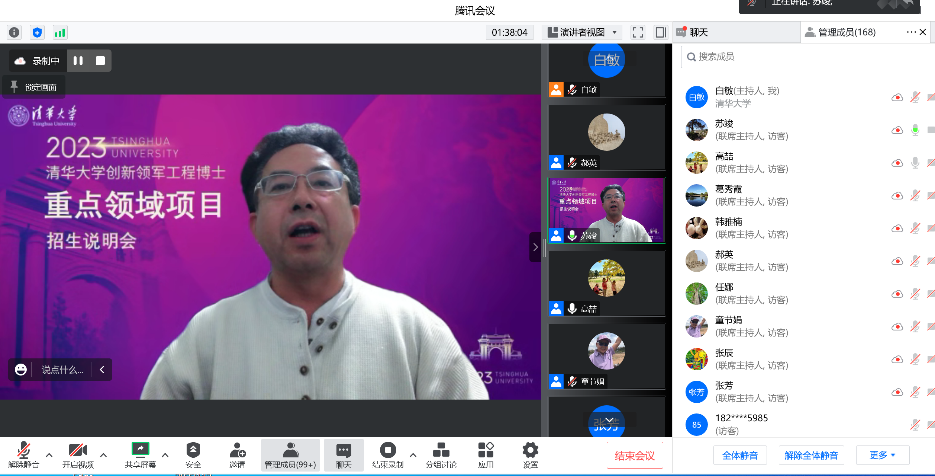Open the 更多 dropdown in members panel
Viewport: 935px width, 476px height.
883,455
